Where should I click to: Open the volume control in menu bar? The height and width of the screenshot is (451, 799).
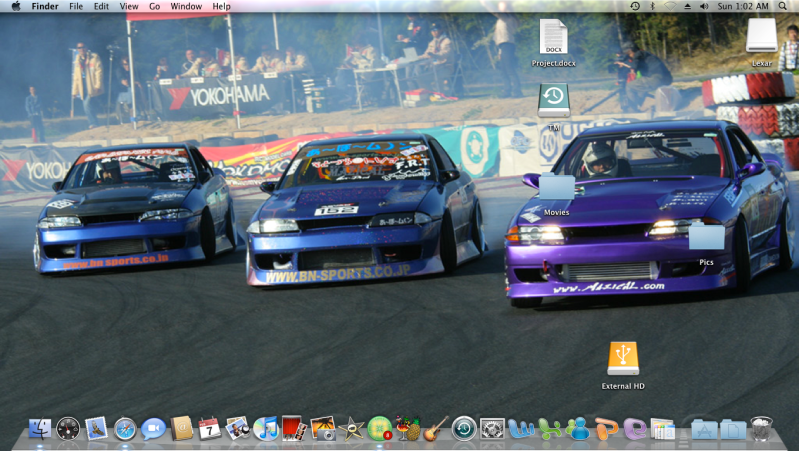704,6
